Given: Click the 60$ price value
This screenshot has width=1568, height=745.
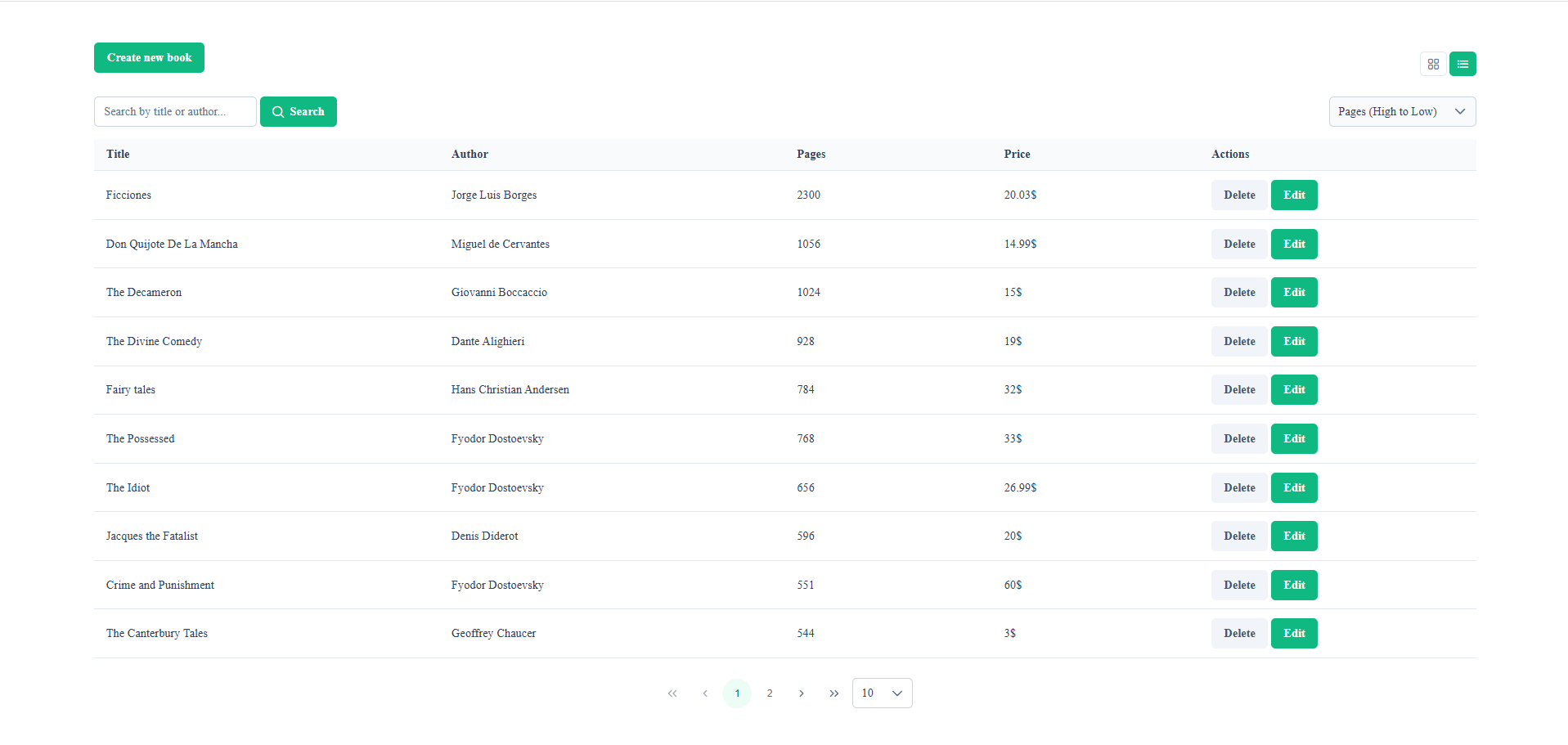Looking at the screenshot, I should [1013, 586].
